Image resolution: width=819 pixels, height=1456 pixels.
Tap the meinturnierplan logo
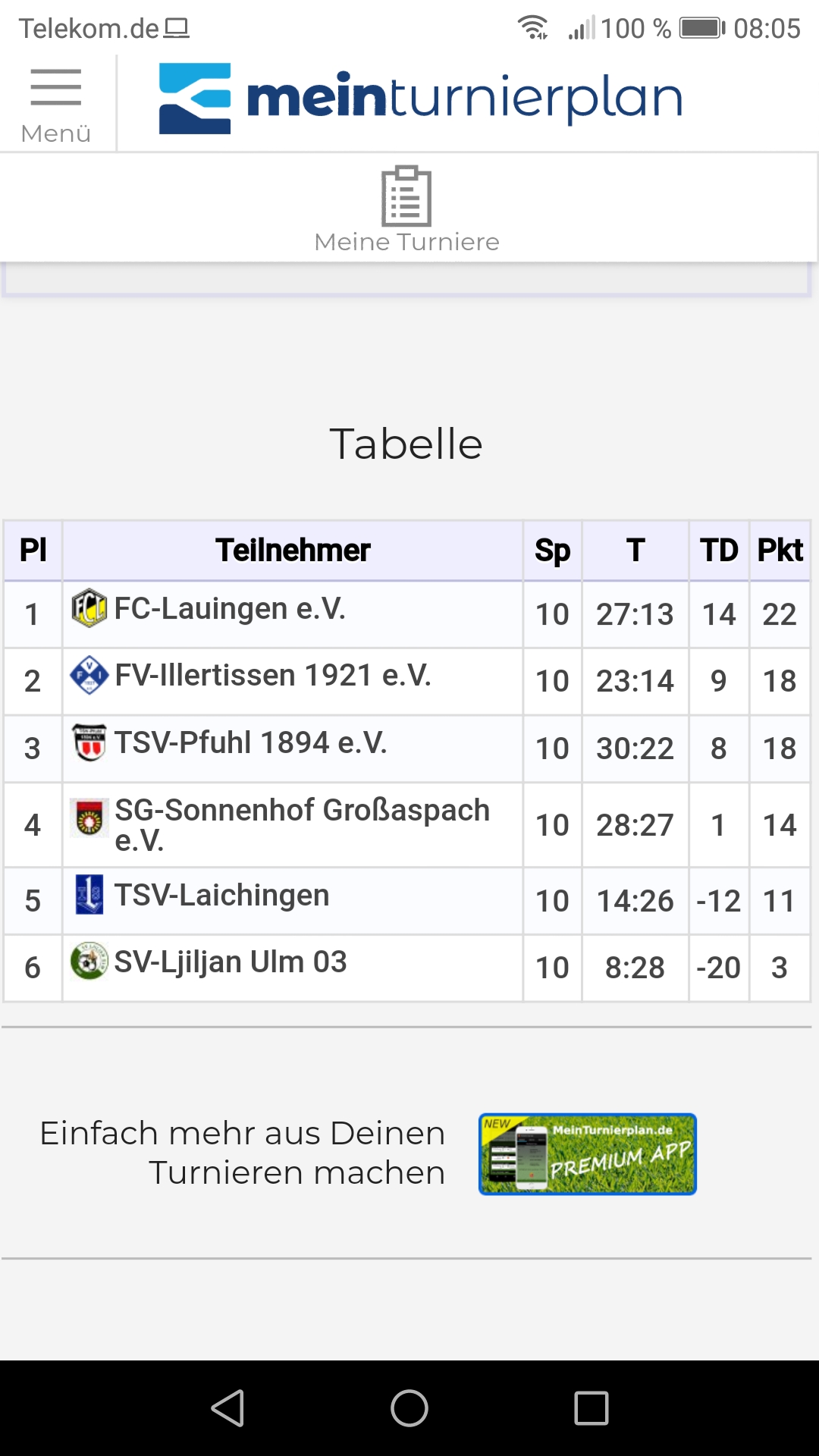421,99
